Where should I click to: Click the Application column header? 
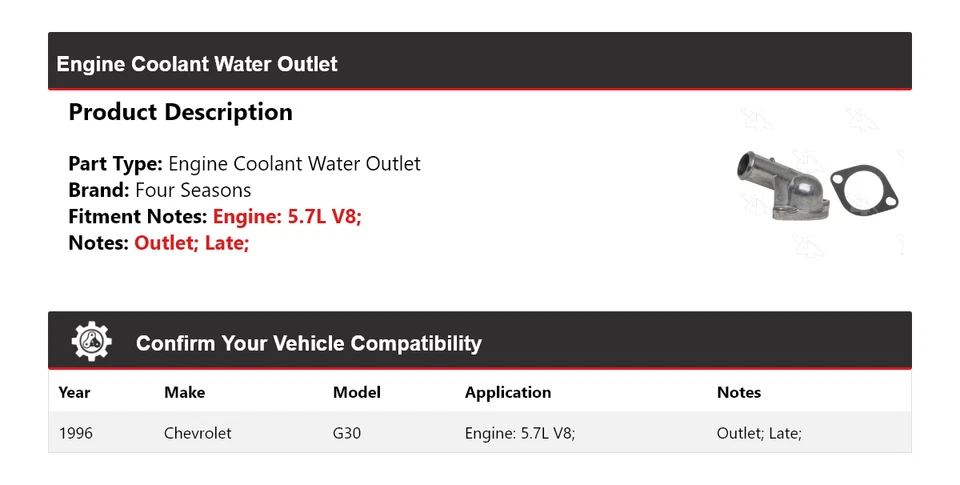pos(507,393)
